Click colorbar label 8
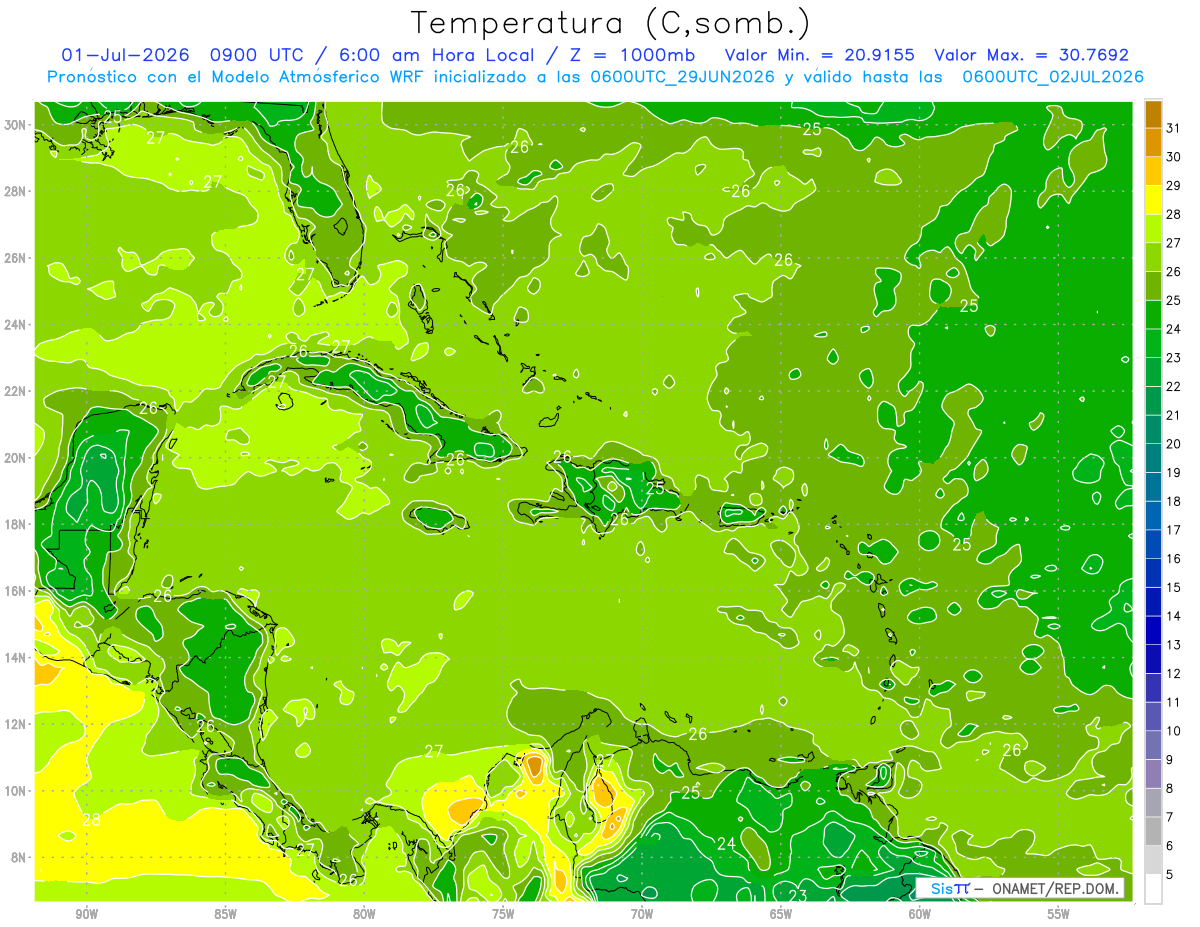The width and height of the screenshot is (1200, 927). coord(1170,789)
